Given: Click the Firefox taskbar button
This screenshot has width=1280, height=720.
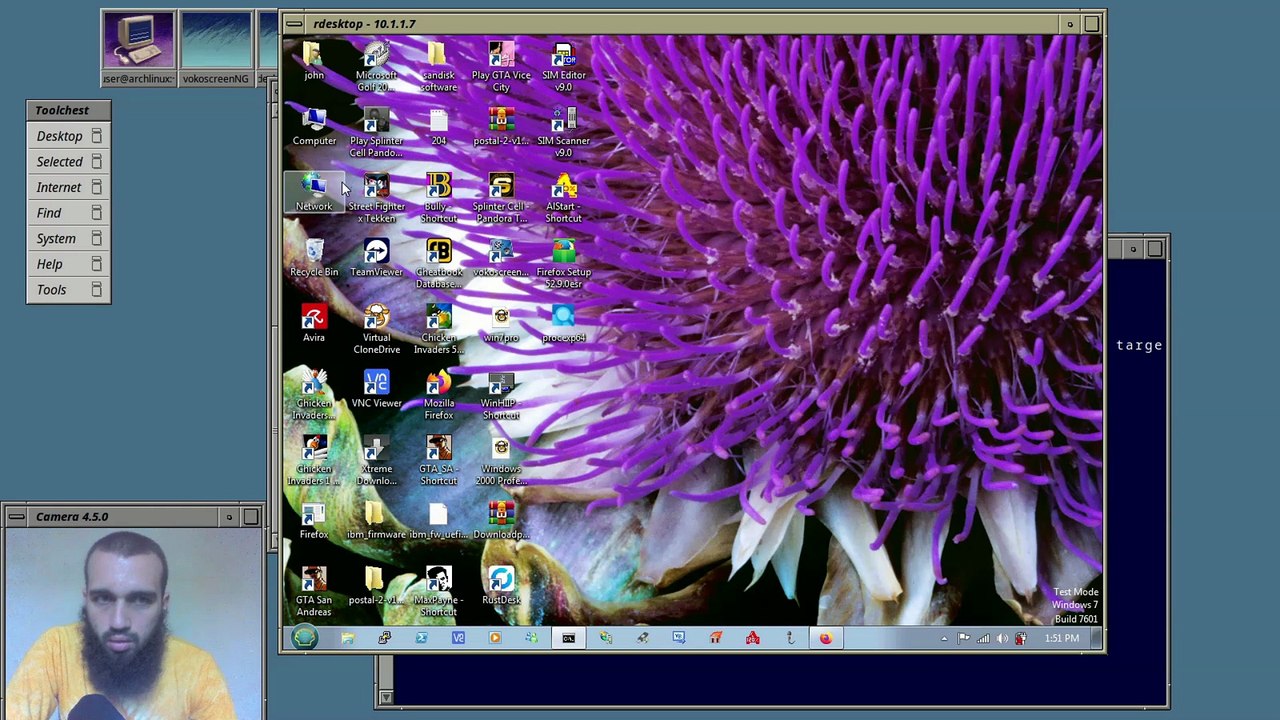Looking at the screenshot, I should click(826, 638).
